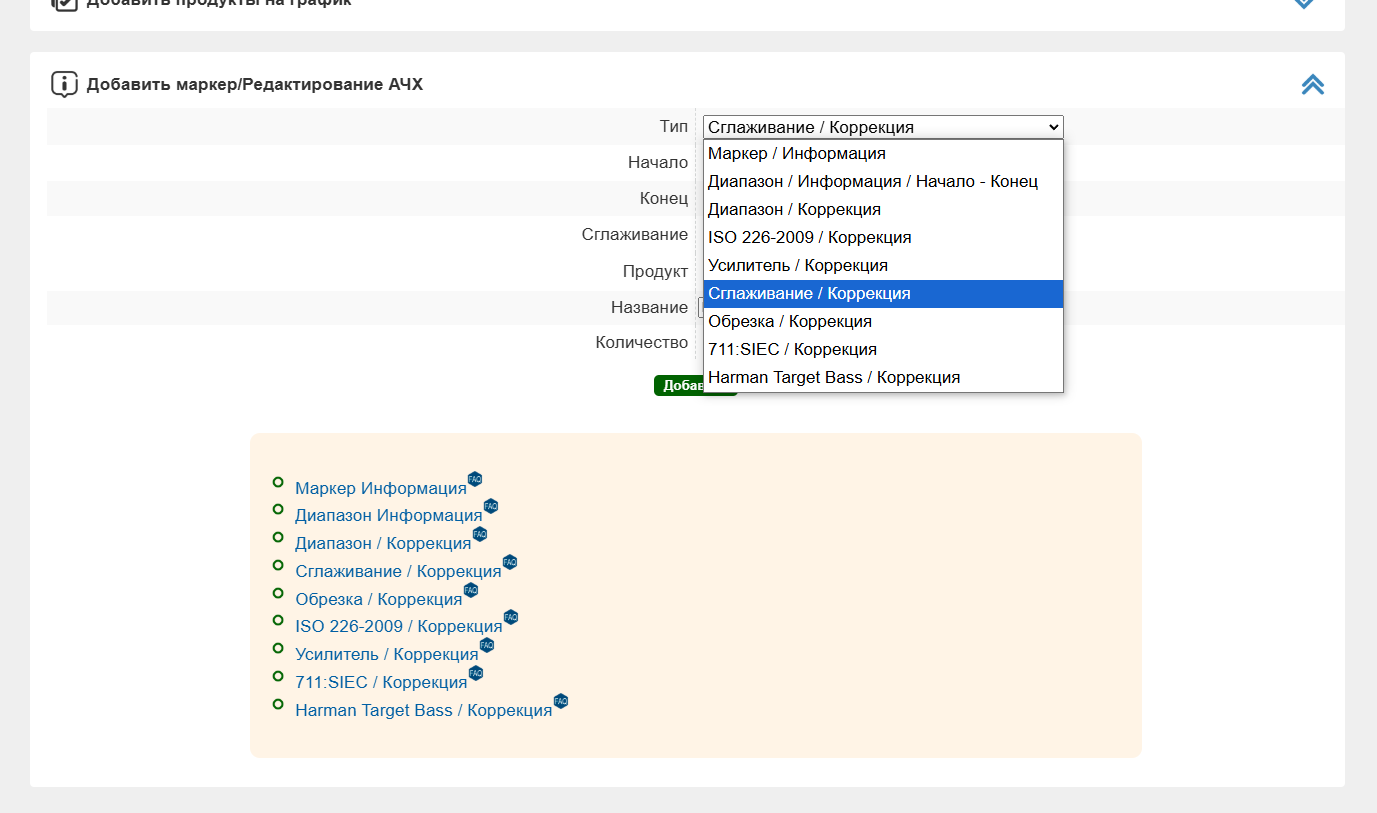Open the 711:SIEC / Коррекция link

click(381, 682)
